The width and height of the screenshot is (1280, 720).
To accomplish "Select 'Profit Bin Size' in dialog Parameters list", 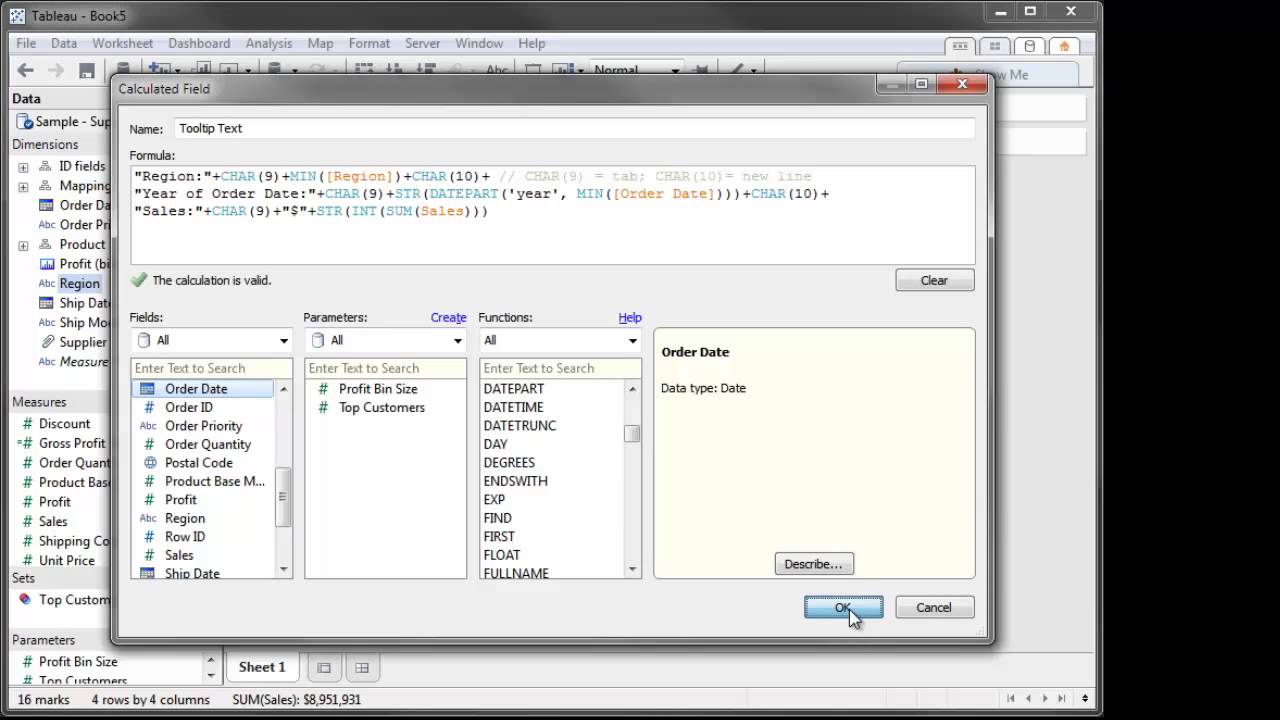I will [x=378, y=389].
